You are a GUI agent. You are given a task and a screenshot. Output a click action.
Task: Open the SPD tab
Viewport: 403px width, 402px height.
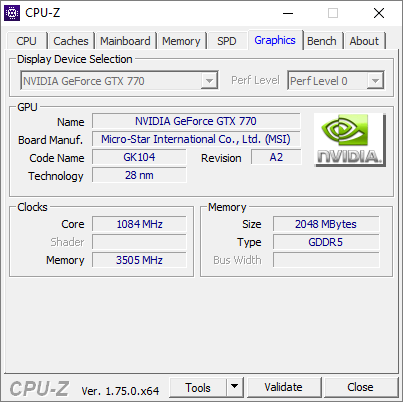[x=227, y=41]
